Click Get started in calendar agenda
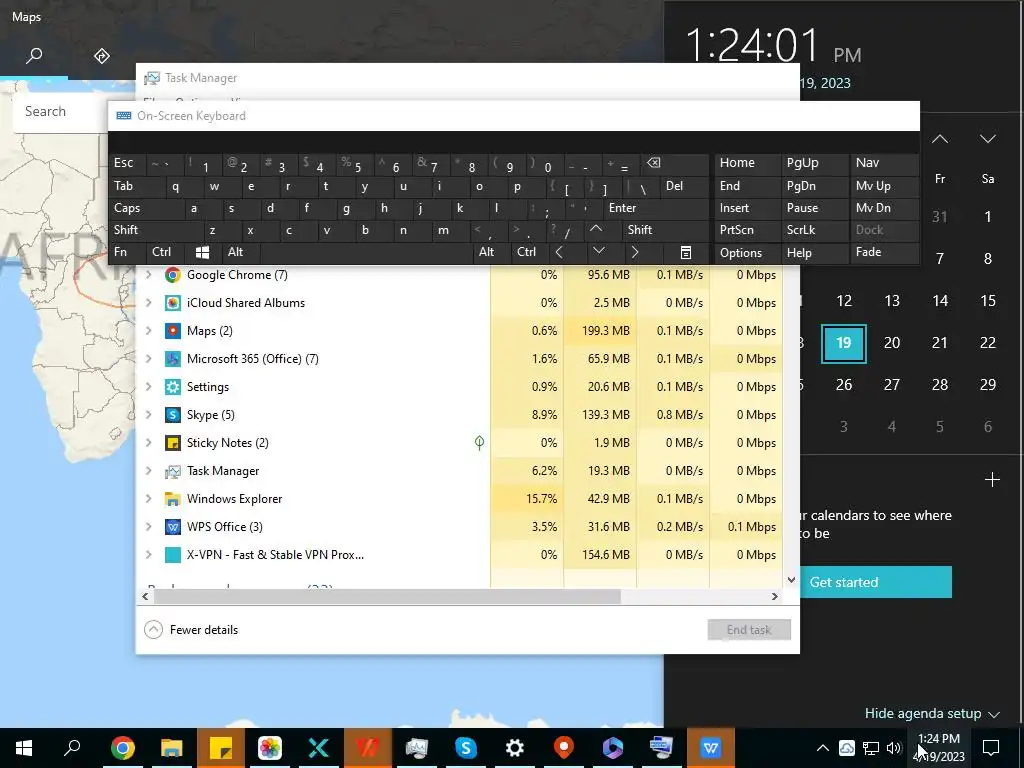Screen dimensions: 1024x768 875,582
